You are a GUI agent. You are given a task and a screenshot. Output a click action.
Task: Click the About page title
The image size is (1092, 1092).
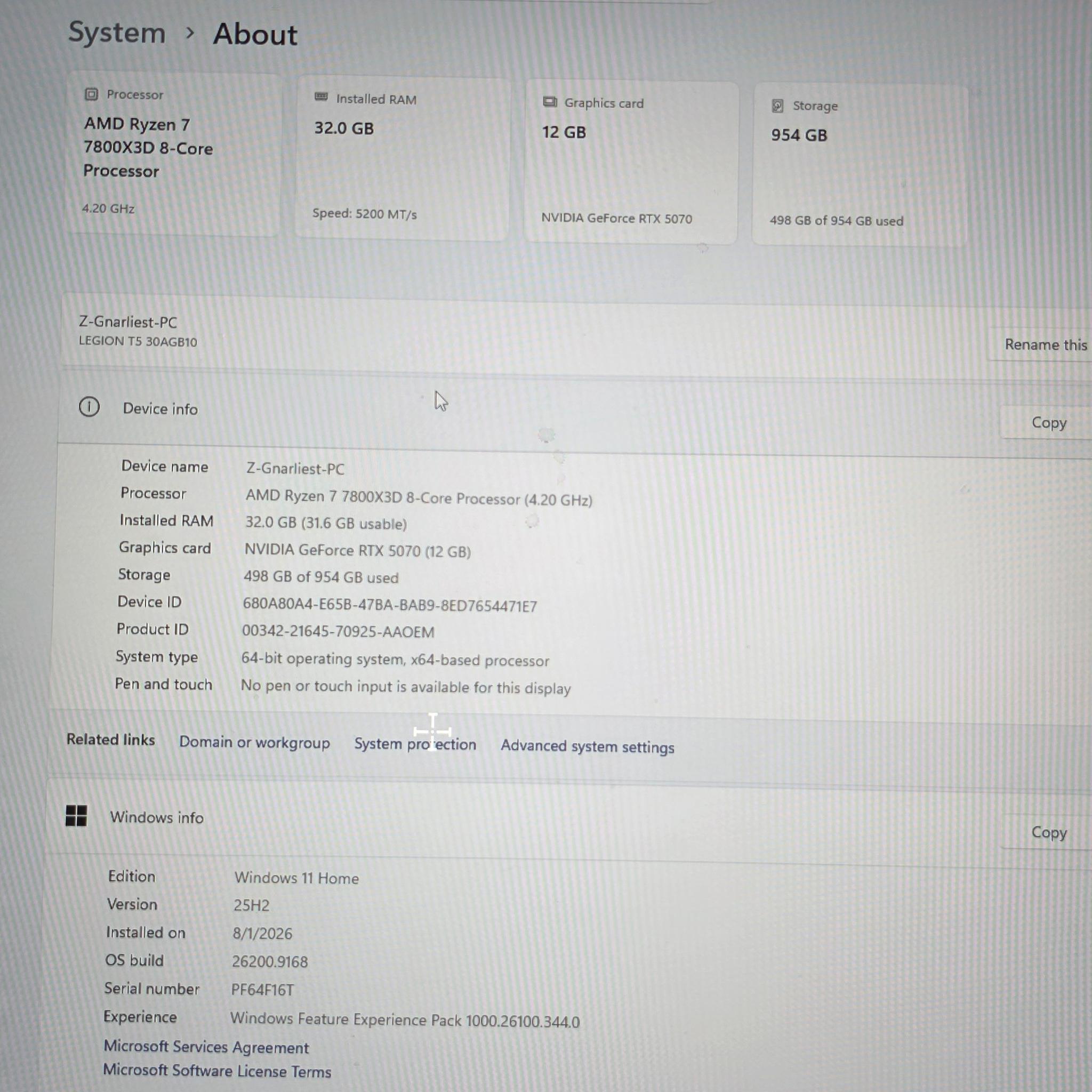[255, 34]
